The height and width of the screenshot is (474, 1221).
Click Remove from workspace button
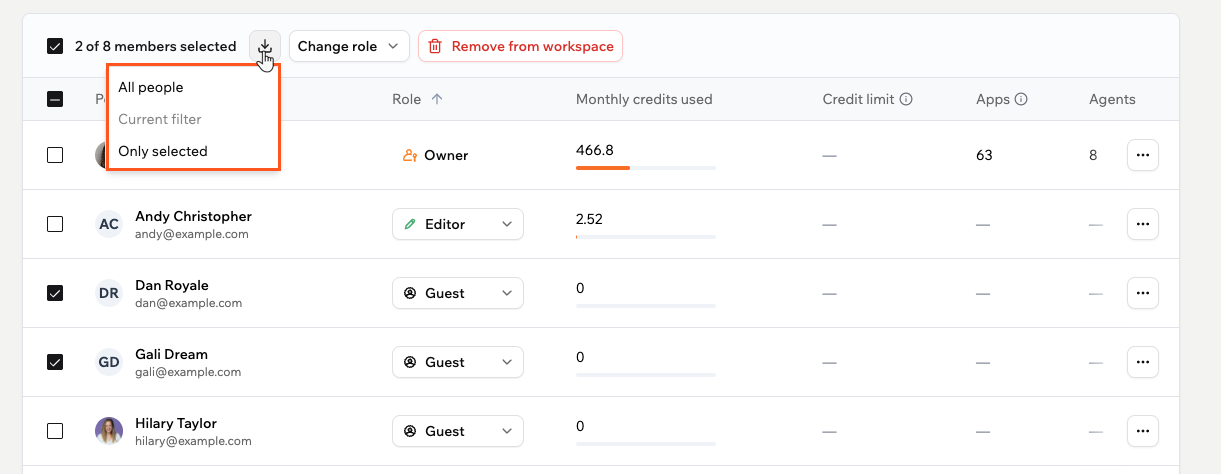(520, 46)
